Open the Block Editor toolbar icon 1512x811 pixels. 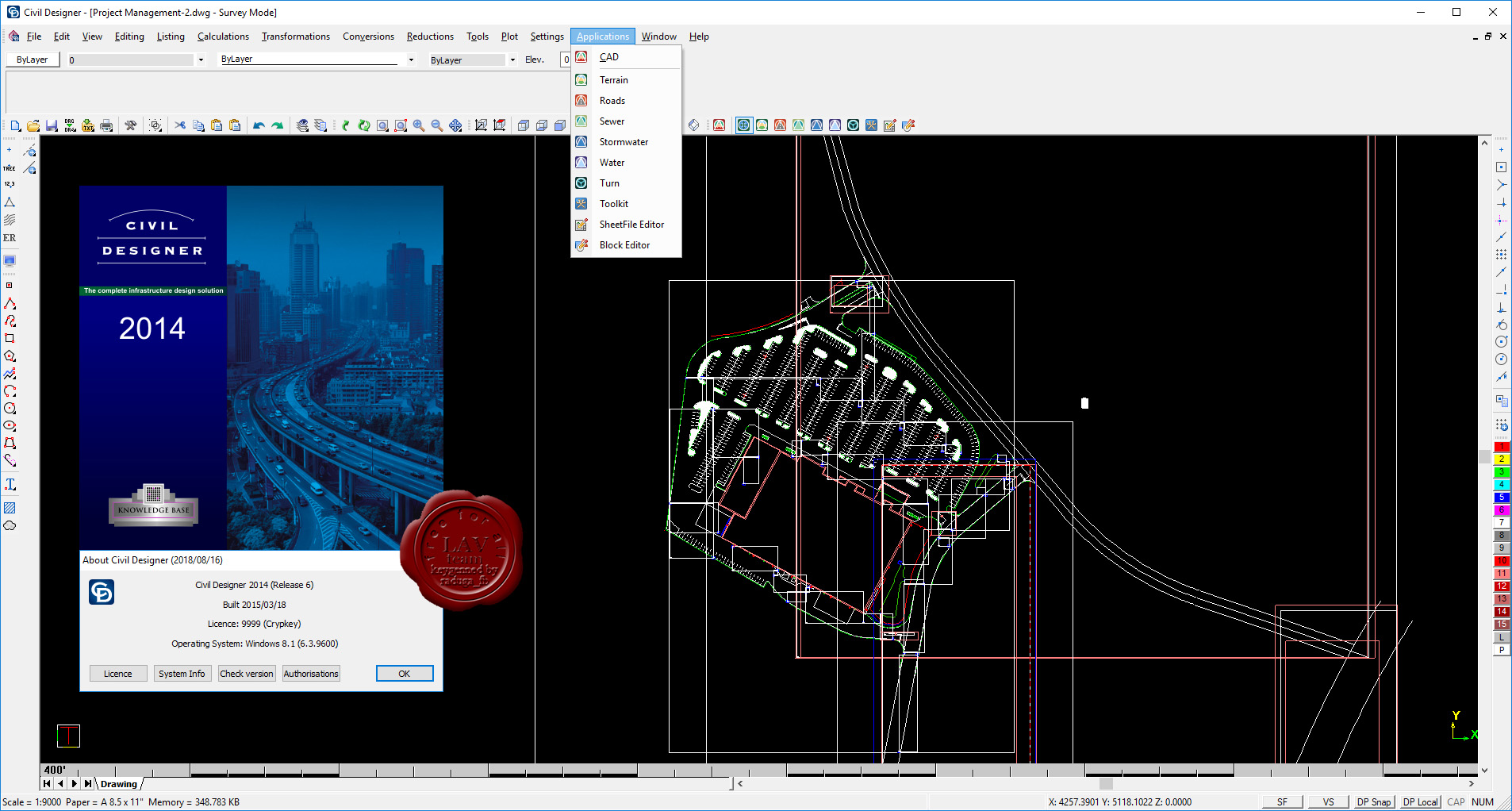[908, 125]
